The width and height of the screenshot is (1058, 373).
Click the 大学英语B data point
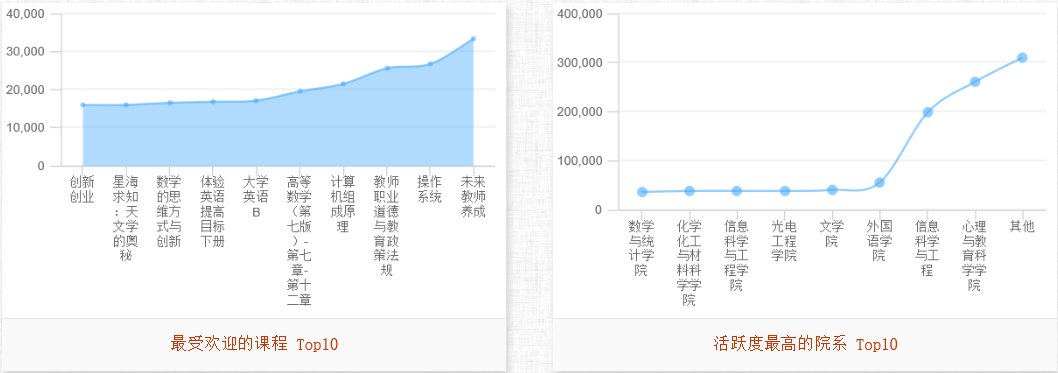point(256,101)
